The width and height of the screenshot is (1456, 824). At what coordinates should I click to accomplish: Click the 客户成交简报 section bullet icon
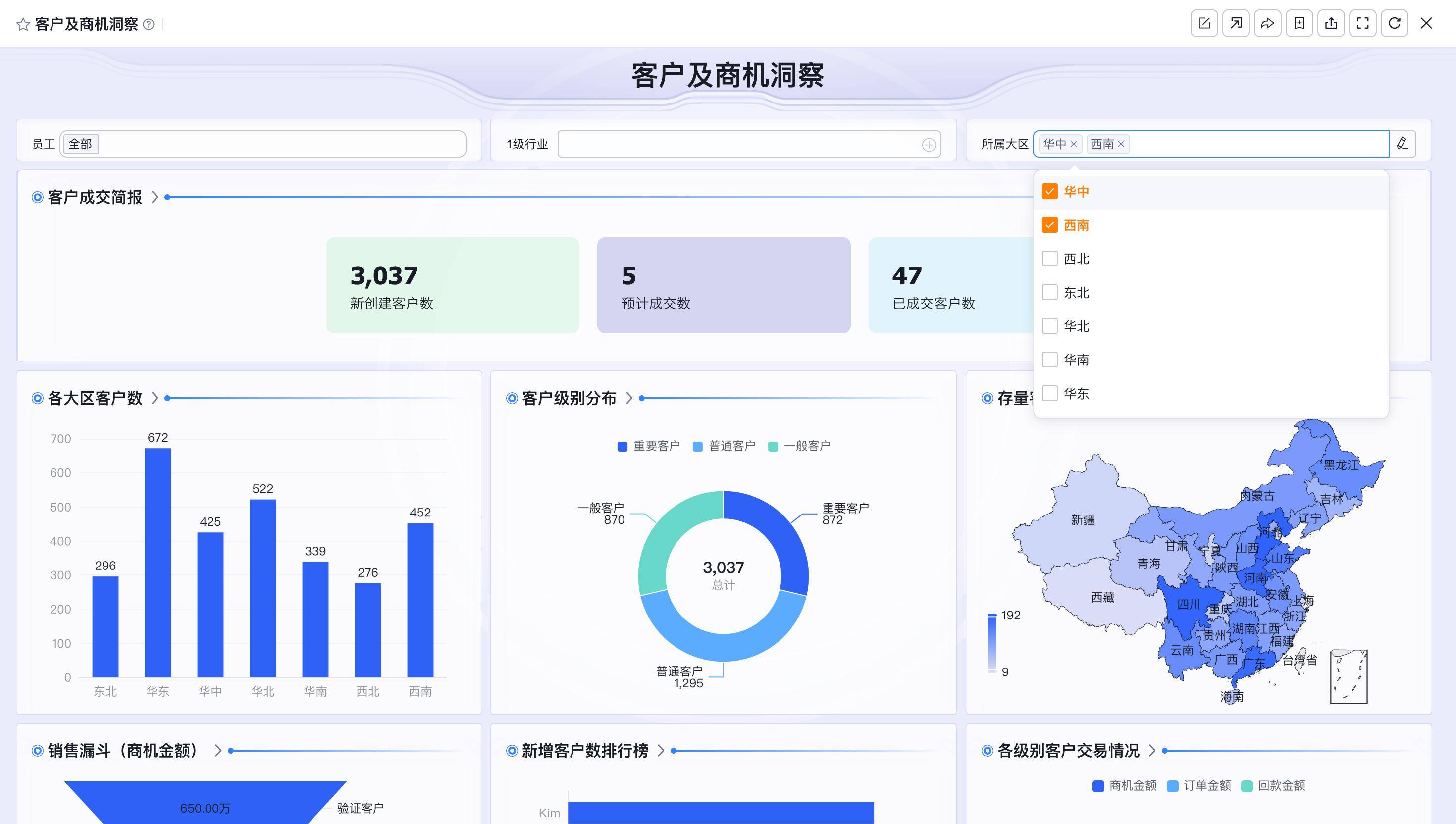coord(37,197)
